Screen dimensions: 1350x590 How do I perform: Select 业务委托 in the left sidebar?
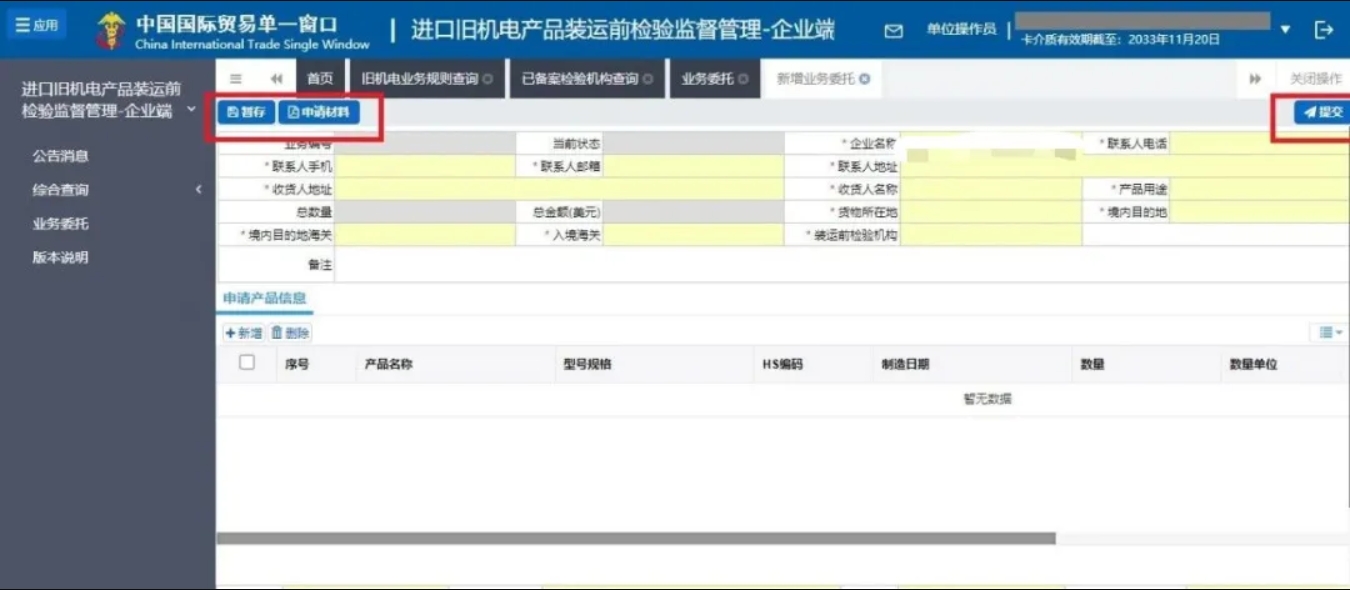(60, 224)
